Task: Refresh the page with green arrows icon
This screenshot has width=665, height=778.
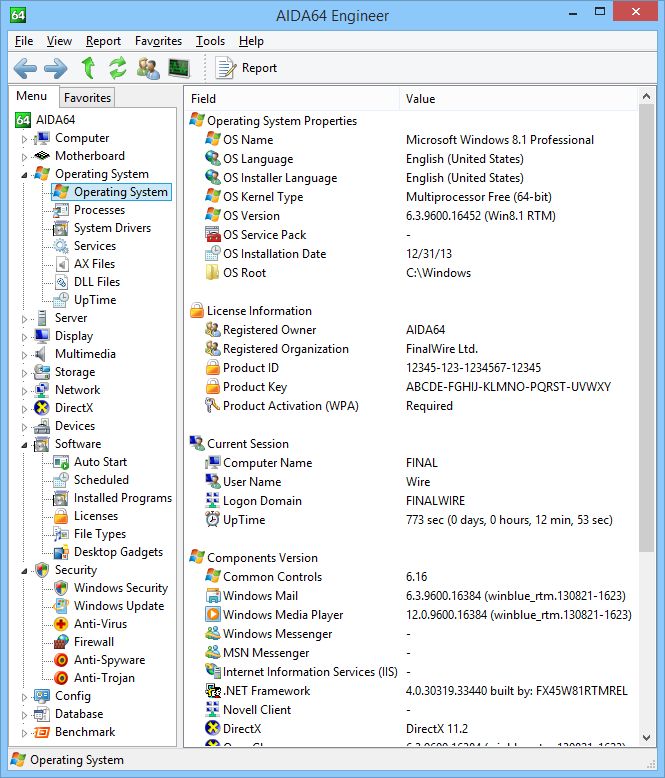Action: coord(118,68)
